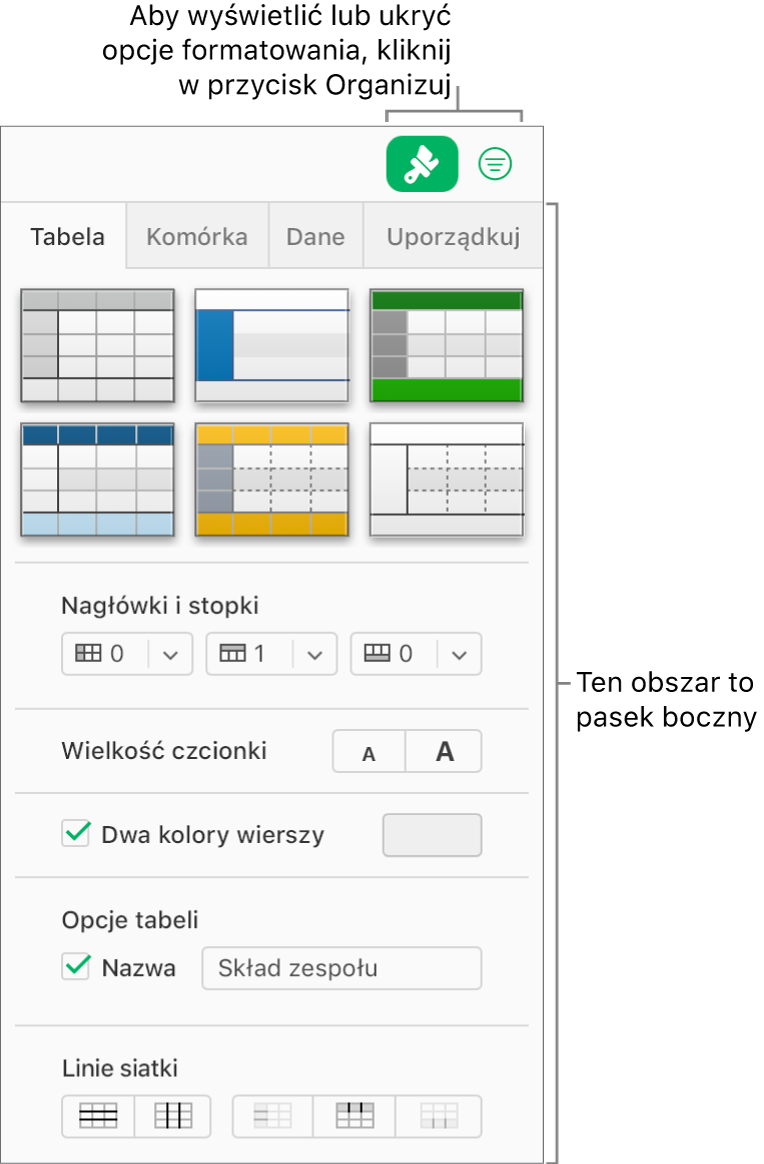Select the Format paintbrush icon
This screenshot has width=764, height=1164.
click(x=421, y=165)
